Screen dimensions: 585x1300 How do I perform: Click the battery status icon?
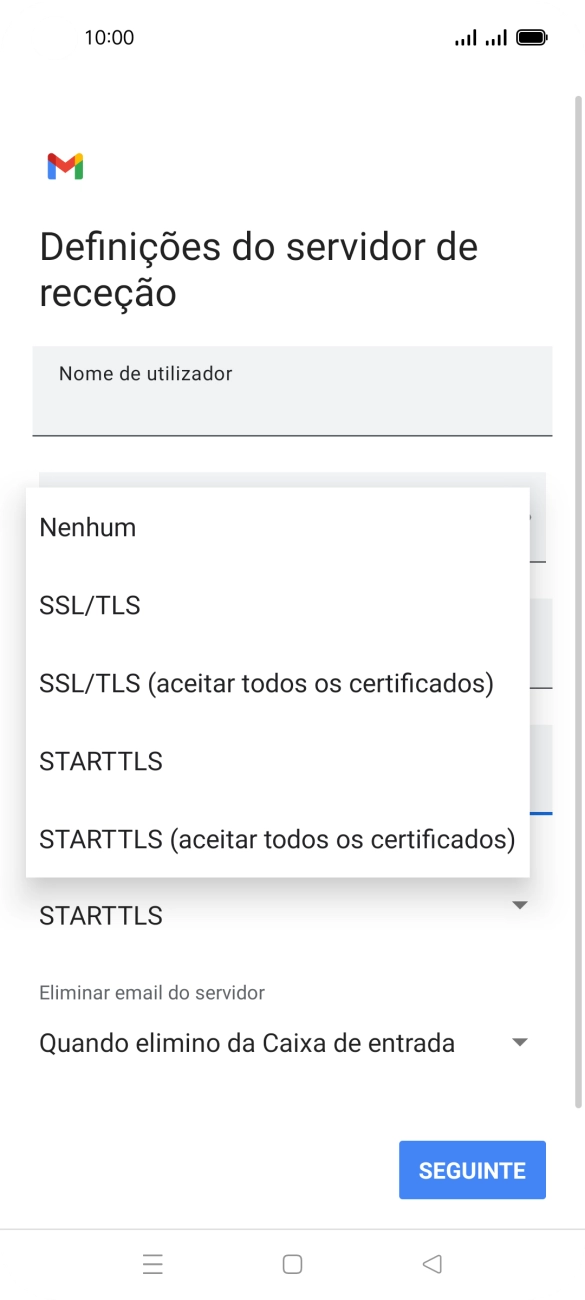click(529, 36)
